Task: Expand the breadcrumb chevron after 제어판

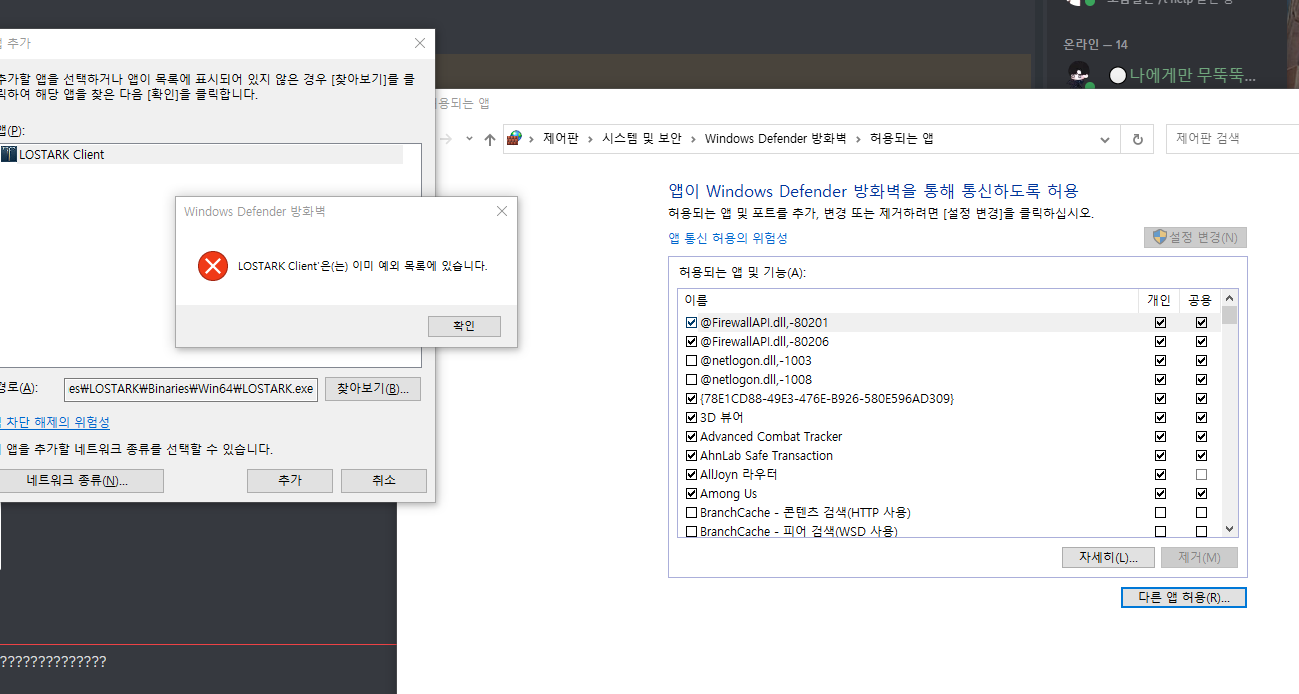Action: coord(589,140)
